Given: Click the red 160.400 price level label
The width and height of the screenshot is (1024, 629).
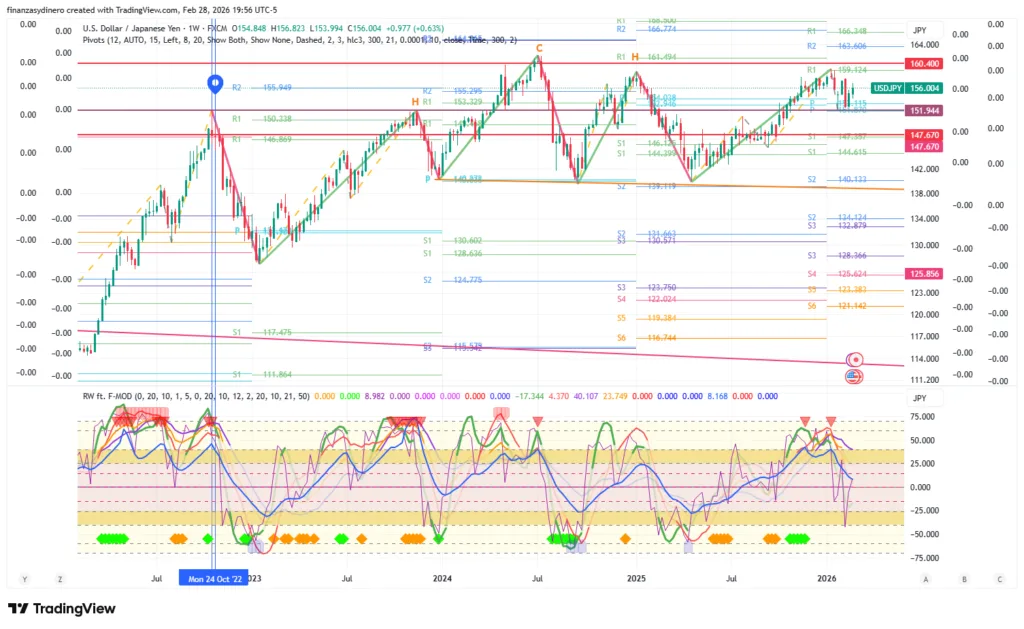Looking at the screenshot, I should [x=923, y=63].
